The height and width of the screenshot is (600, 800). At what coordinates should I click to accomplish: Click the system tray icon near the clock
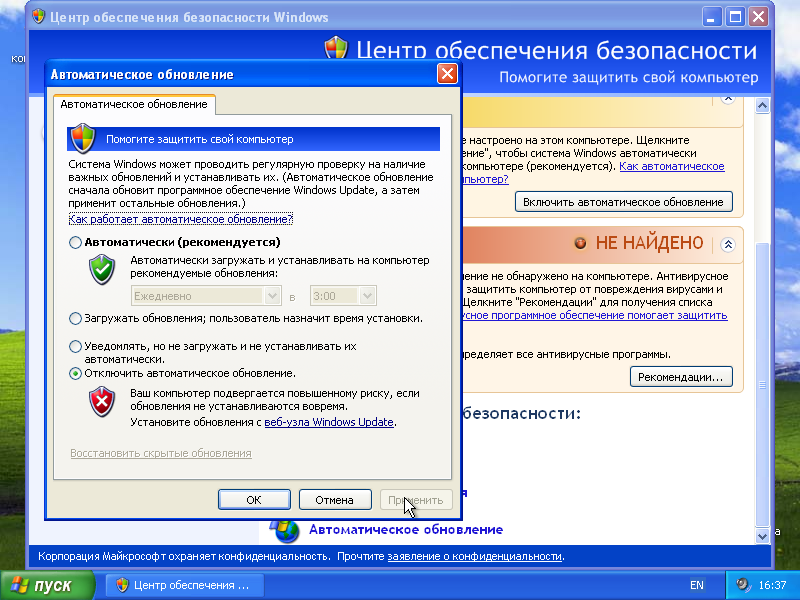(x=744, y=584)
